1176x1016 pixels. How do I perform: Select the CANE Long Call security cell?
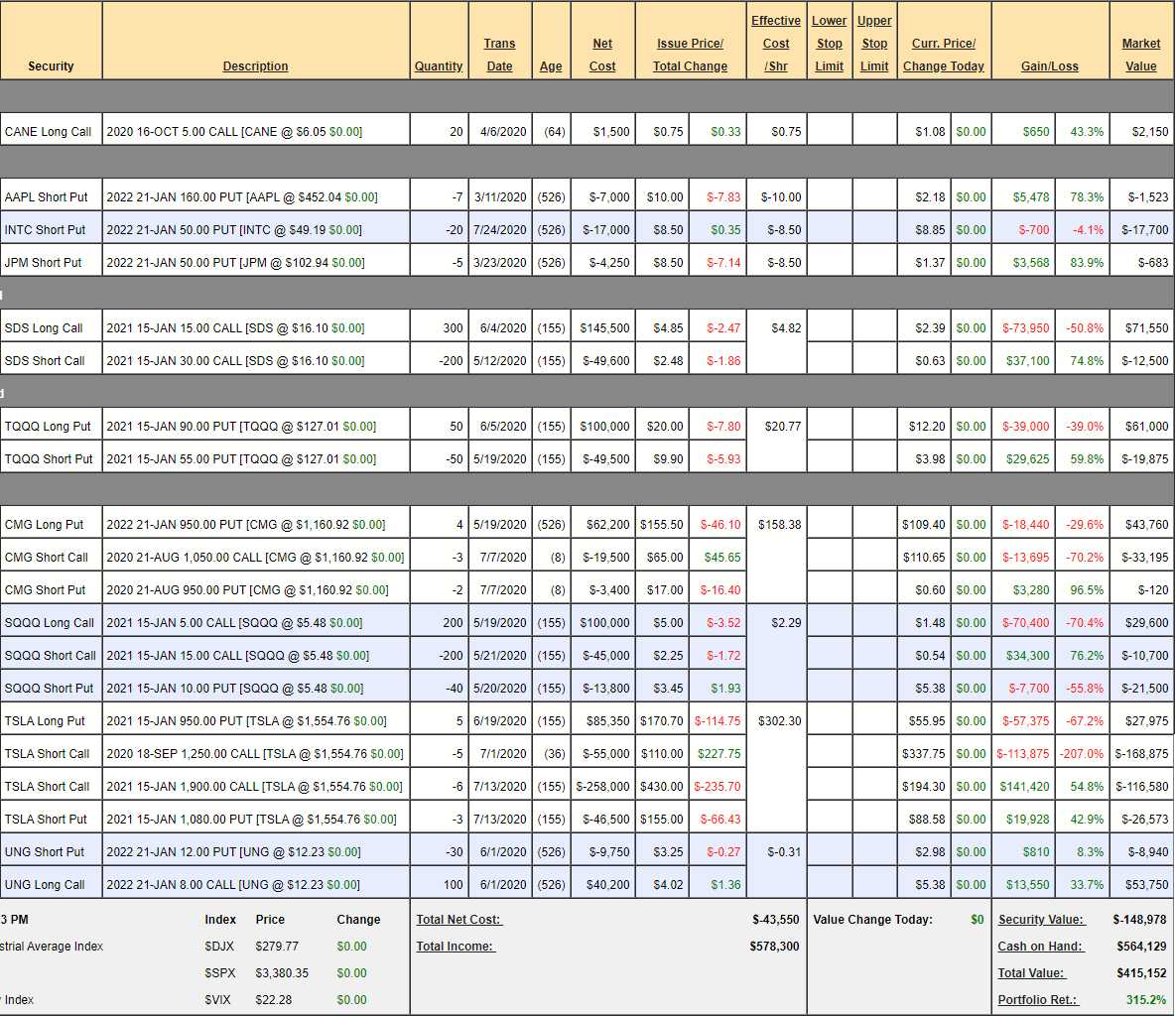click(49, 132)
